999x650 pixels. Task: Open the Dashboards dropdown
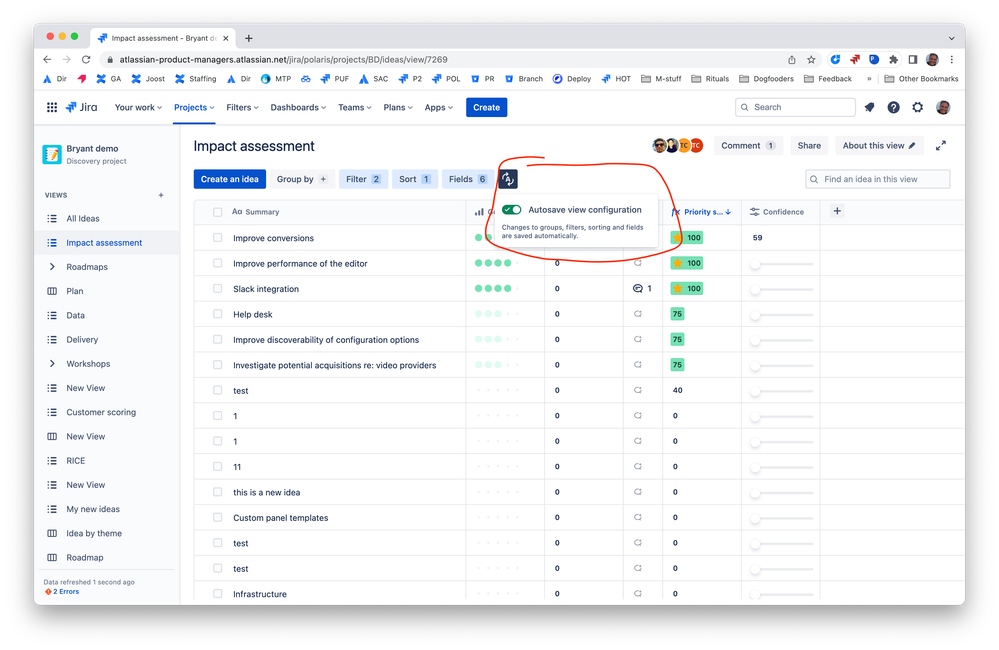click(298, 107)
